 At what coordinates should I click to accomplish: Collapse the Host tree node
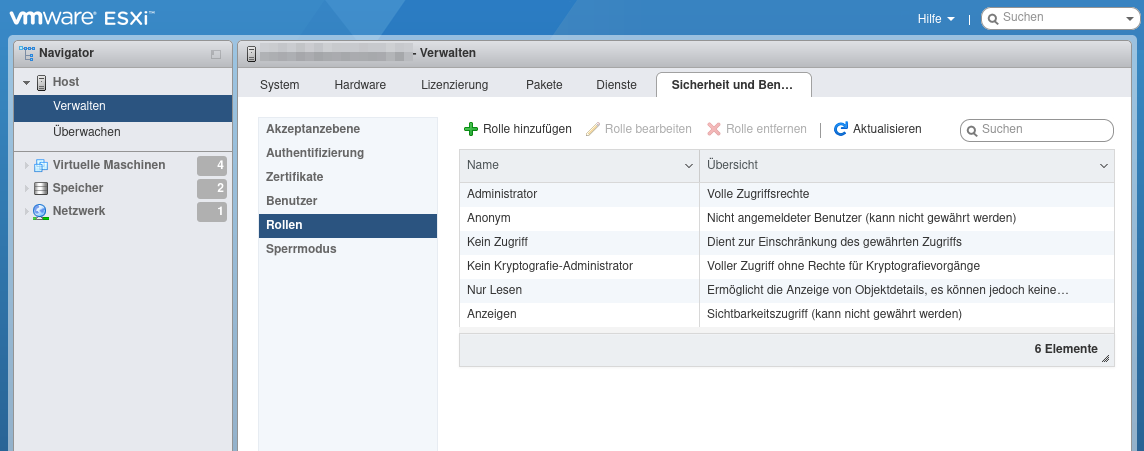(x=27, y=82)
